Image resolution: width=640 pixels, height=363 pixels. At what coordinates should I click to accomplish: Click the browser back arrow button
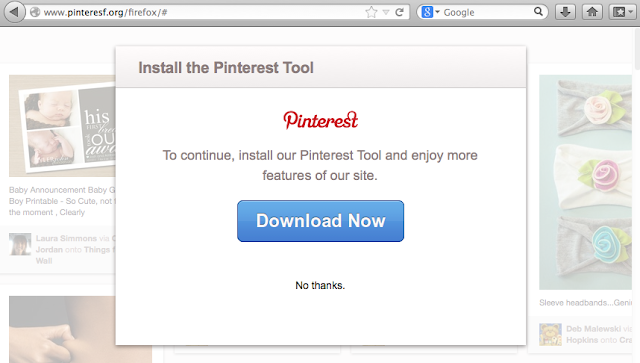[14, 12]
